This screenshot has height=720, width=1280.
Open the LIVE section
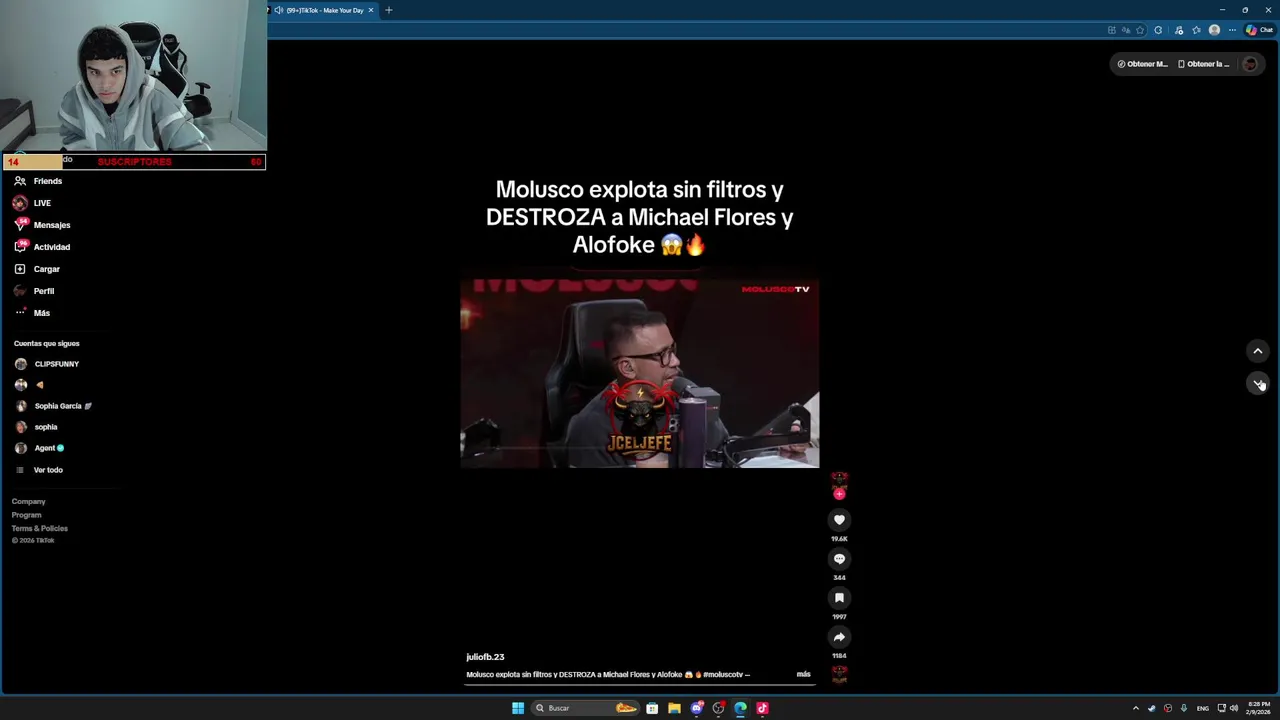(x=32, y=203)
